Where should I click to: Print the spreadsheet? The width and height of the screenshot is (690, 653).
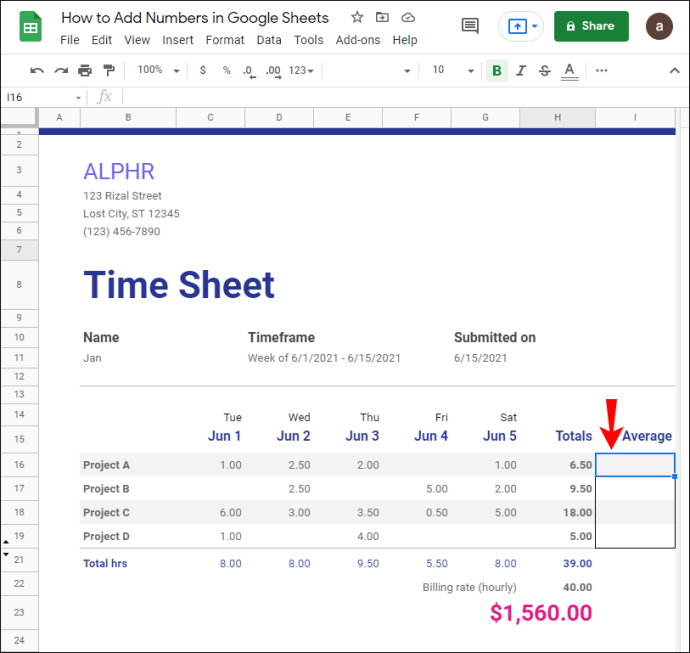click(x=84, y=70)
